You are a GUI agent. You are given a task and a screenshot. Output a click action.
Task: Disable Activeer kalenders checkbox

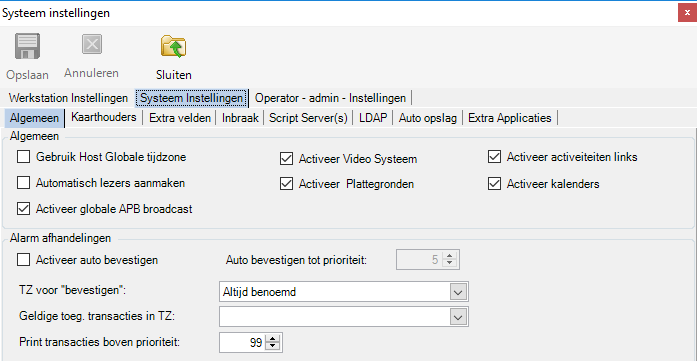(x=494, y=184)
